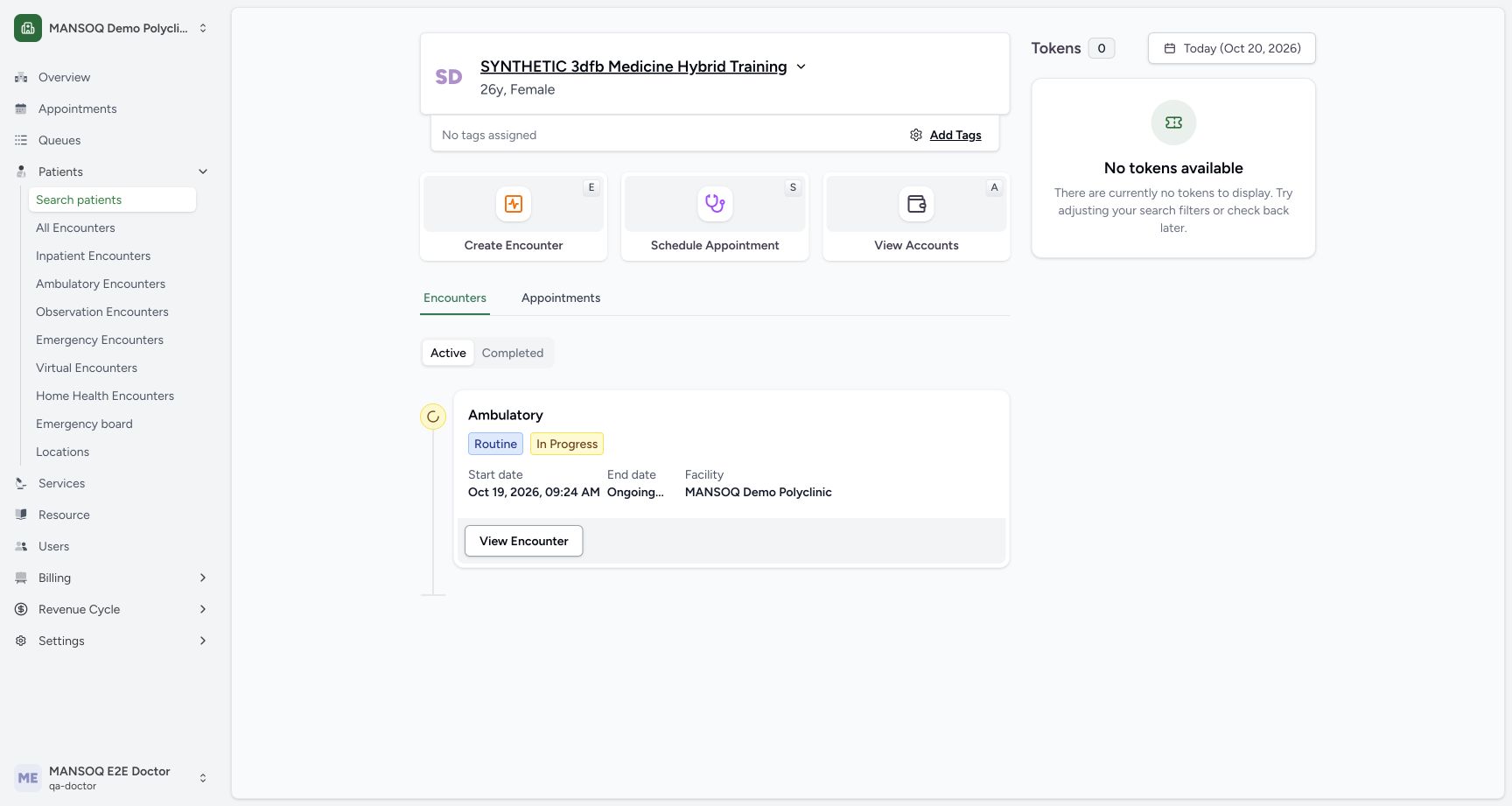Select the Active encounters filter
Image resolution: width=1512 pixels, height=806 pixels.
click(448, 353)
